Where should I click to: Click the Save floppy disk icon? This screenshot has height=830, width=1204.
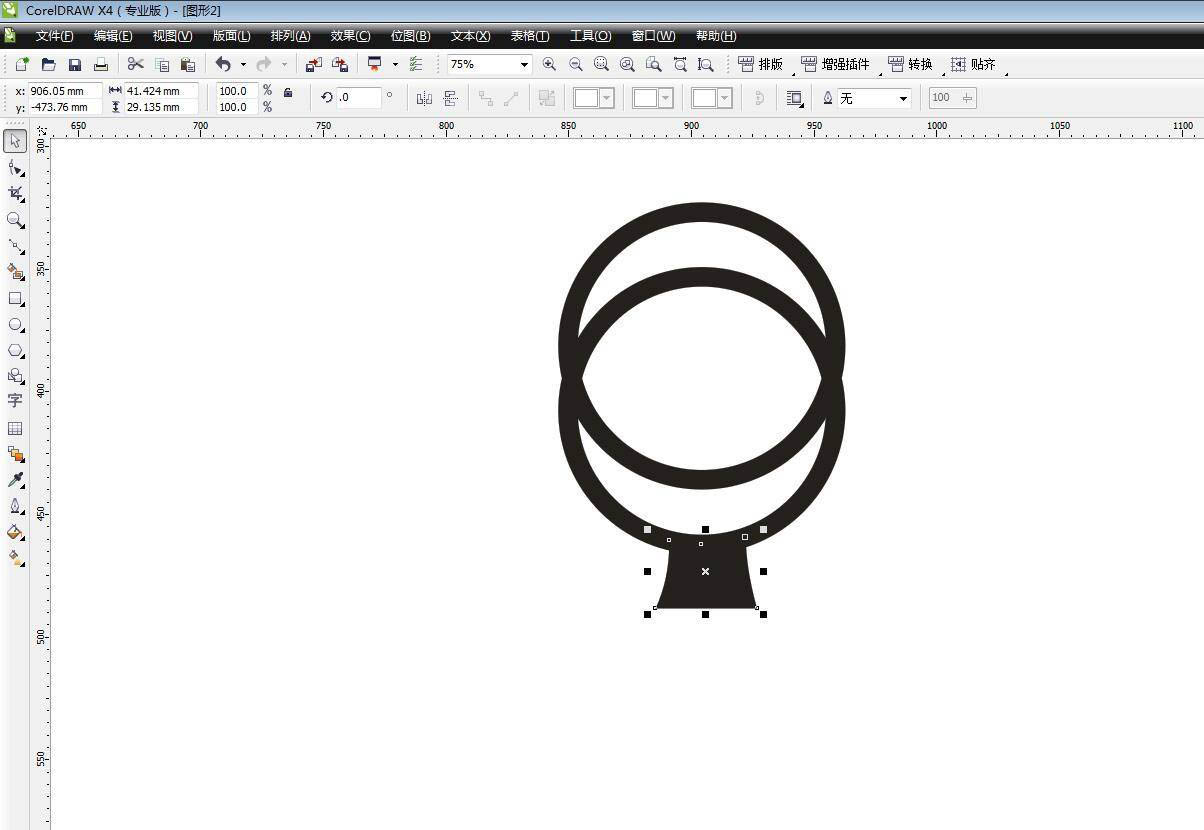click(74, 64)
